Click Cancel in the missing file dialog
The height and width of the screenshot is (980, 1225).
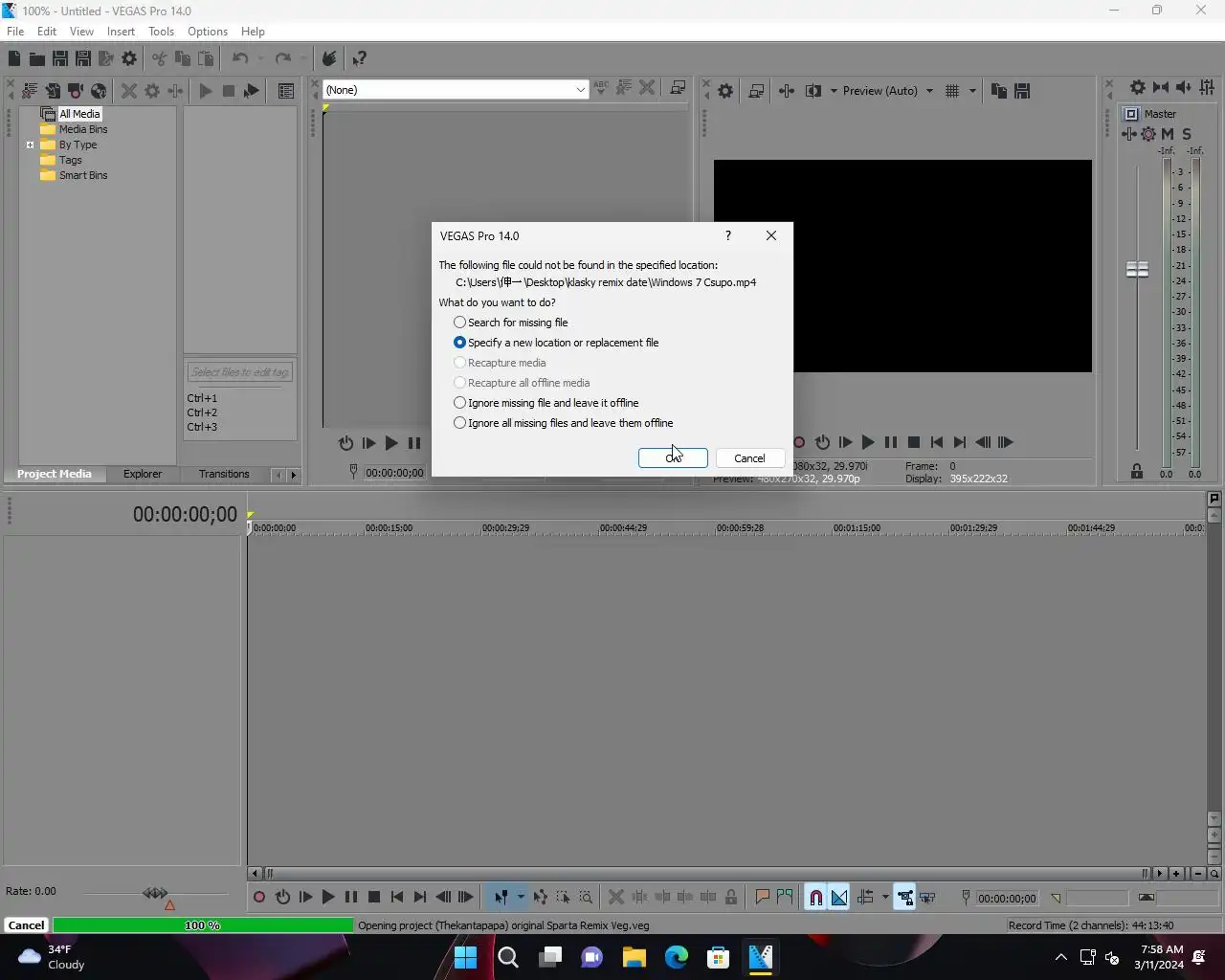coord(749,458)
